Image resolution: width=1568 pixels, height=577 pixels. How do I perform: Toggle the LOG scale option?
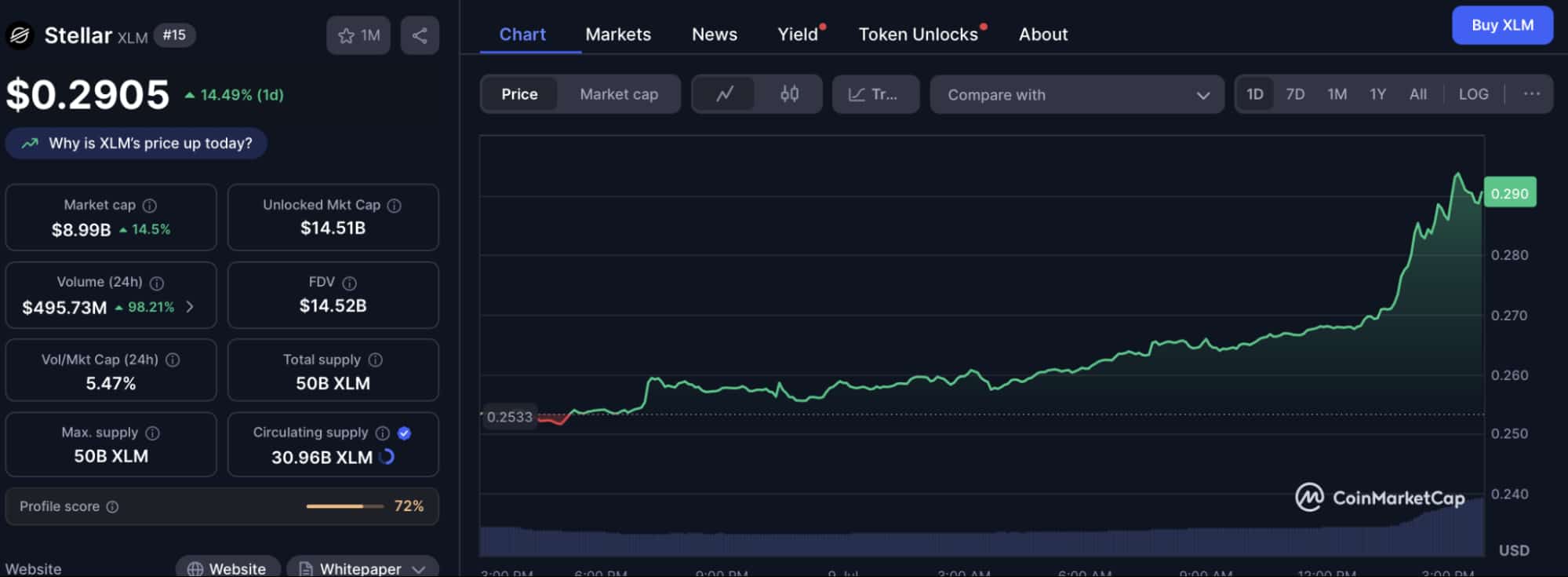point(1473,94)
